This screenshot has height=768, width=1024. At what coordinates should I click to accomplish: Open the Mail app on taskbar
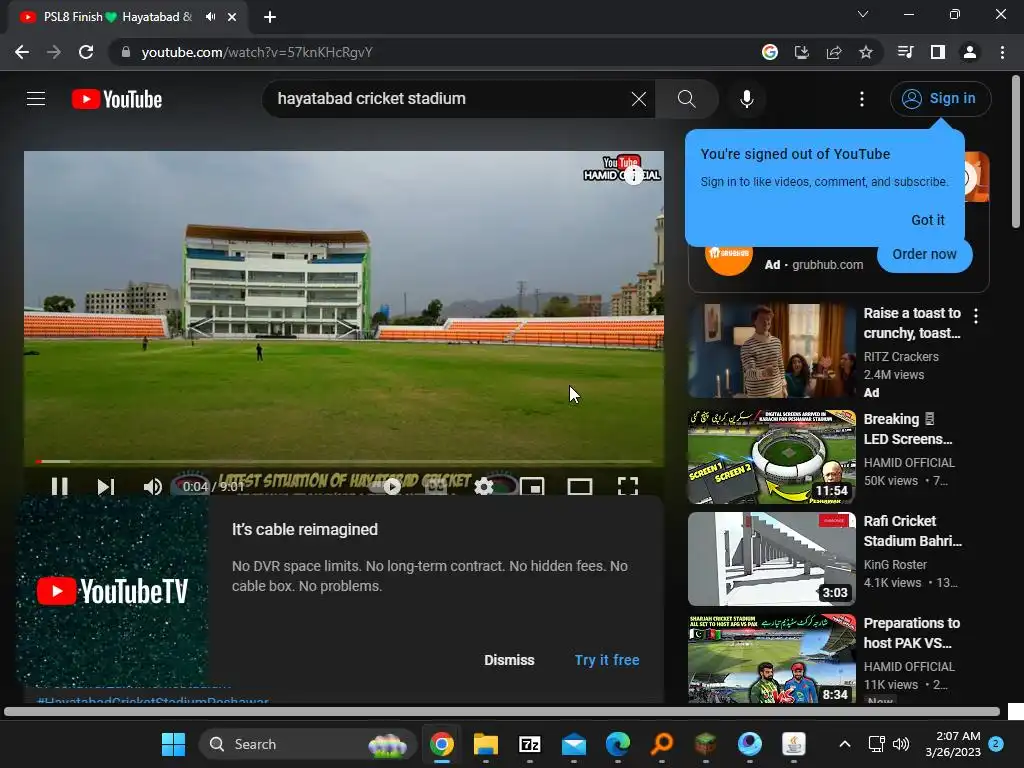pyautogui.click(x=574, y=744)
